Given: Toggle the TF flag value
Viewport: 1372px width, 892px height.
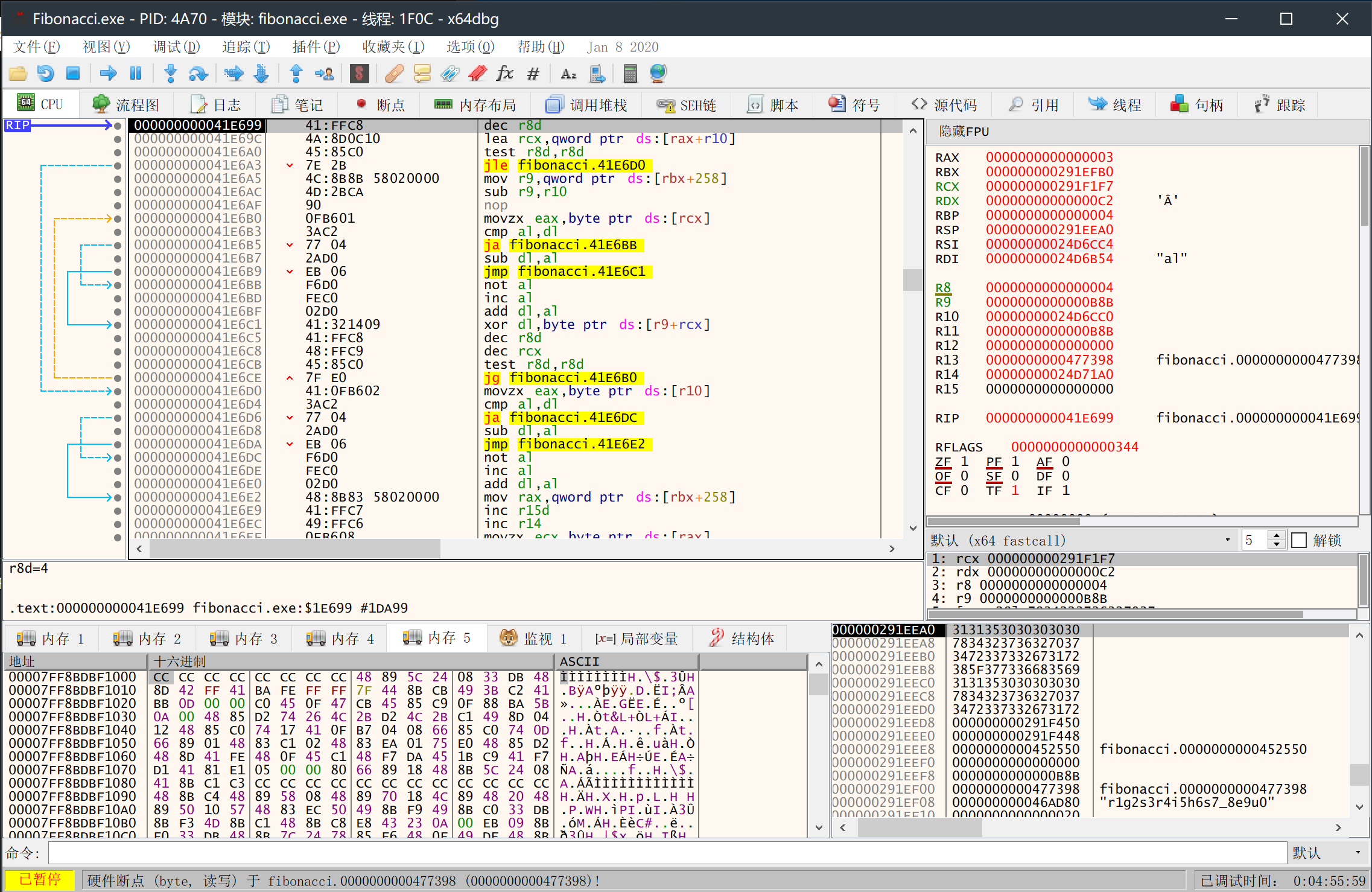Looking at the screenshot, I should pos(1015,491).
